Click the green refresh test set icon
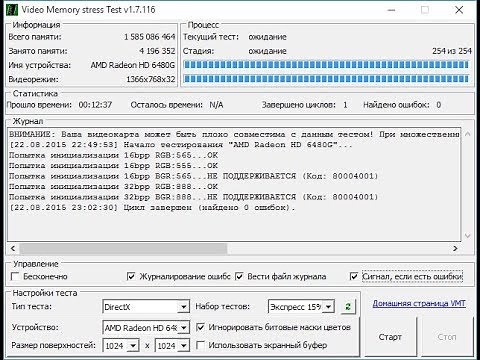The width and height of the screenshot is (480, 360). (x=348, y=307)
